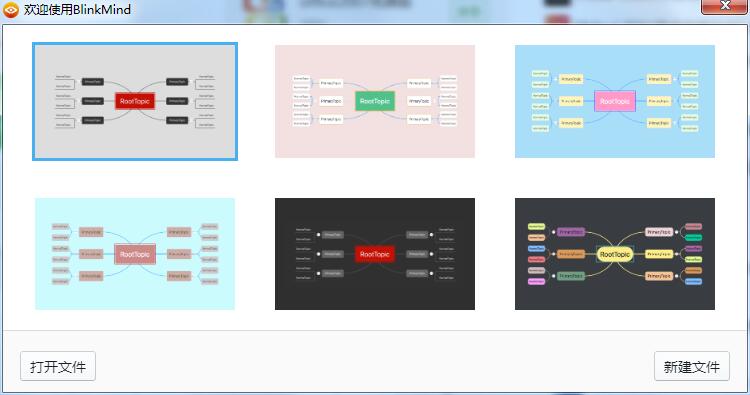
Task: Pick the sky blue theme thumbnail
Action: 615,101
